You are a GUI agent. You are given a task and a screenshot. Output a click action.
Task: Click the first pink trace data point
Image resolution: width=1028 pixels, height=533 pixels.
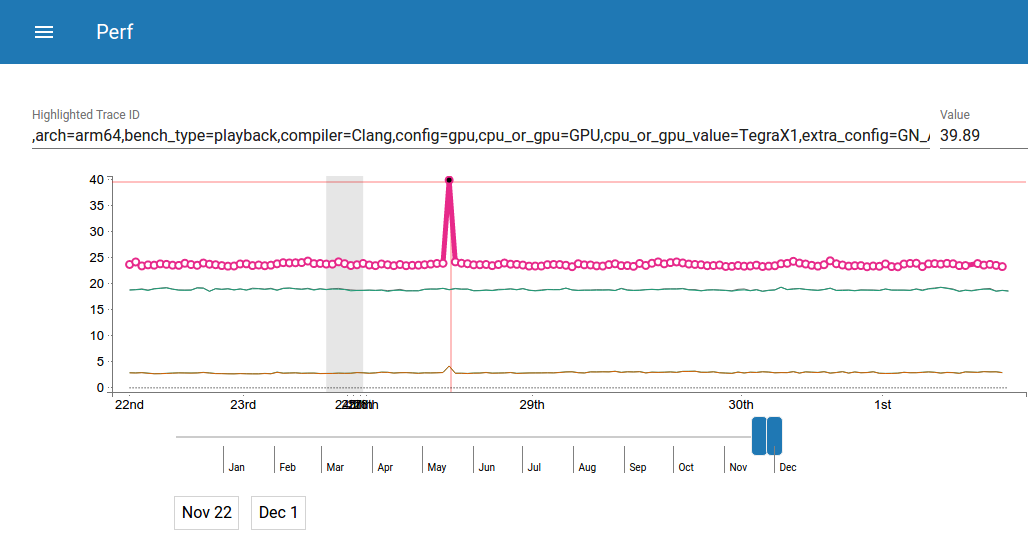coord(129,265)
